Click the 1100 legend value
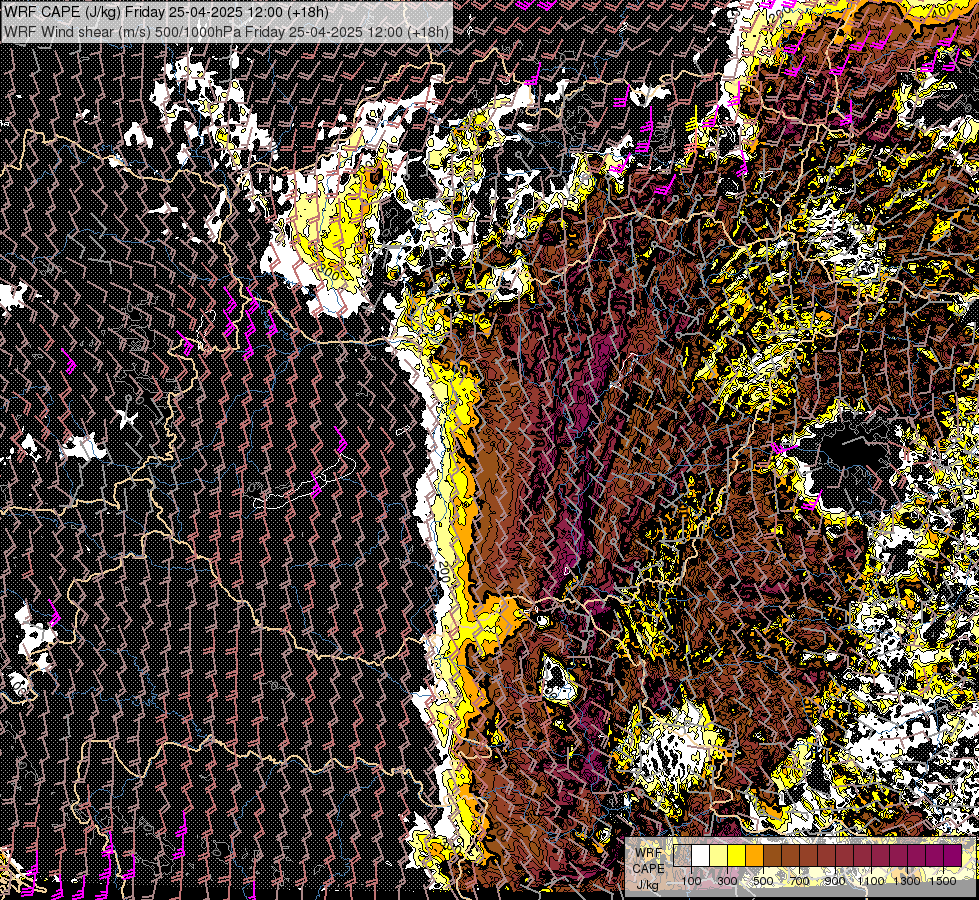The width and height of the screenshot is (979, 900). tap(871, 881)
